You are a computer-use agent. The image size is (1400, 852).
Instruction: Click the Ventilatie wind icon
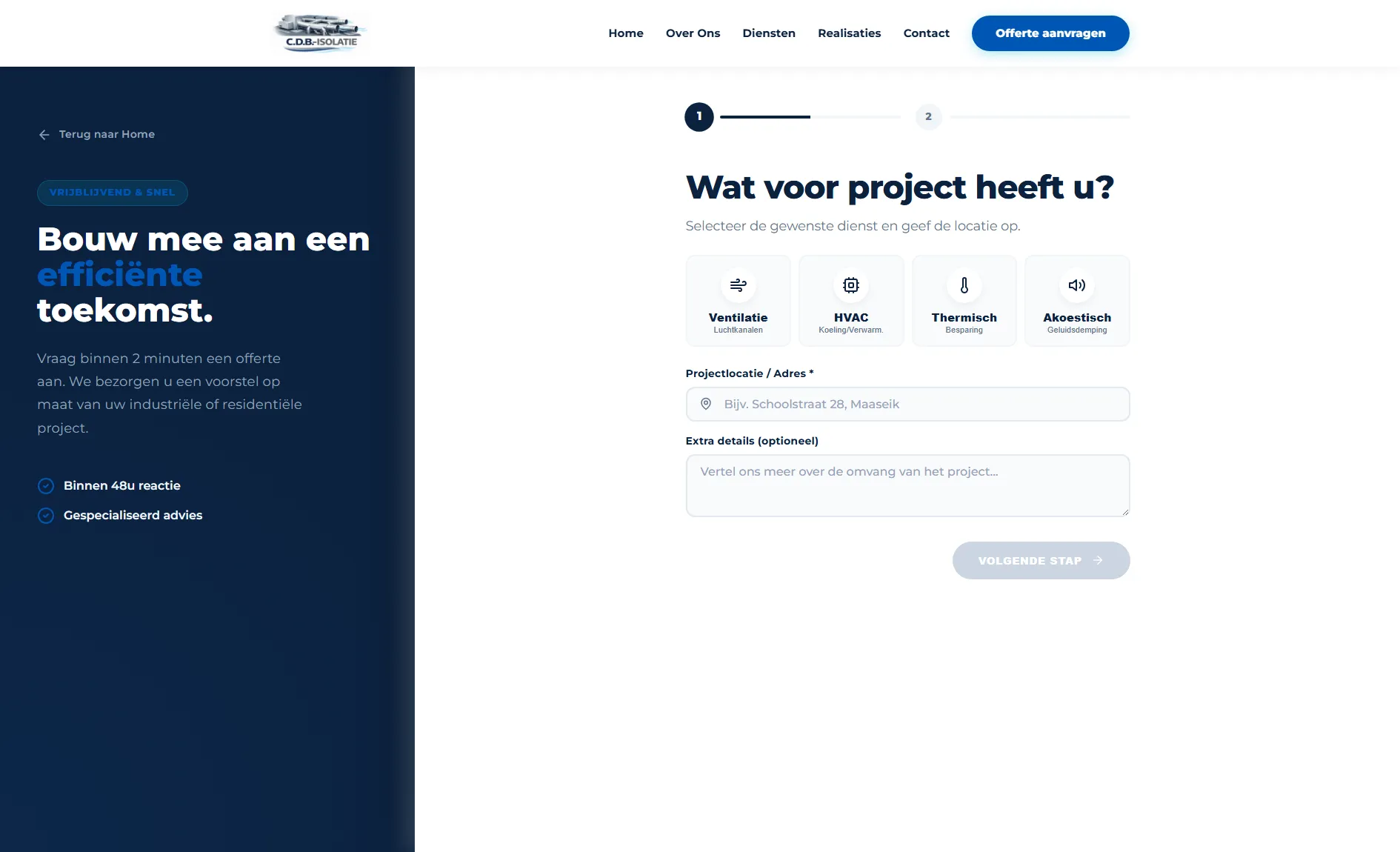739,285
